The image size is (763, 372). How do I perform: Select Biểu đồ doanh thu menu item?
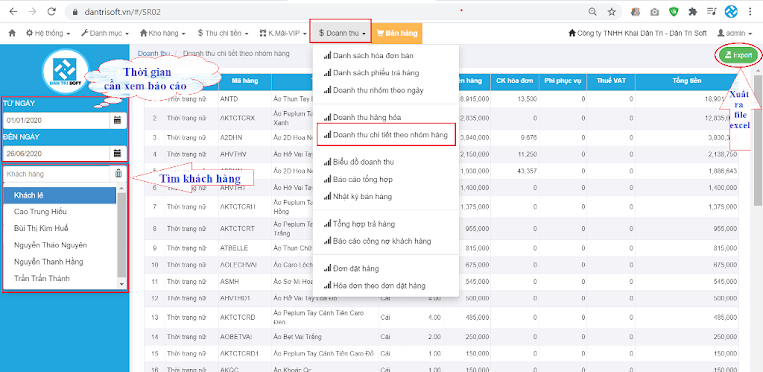[x=359, y=162]
